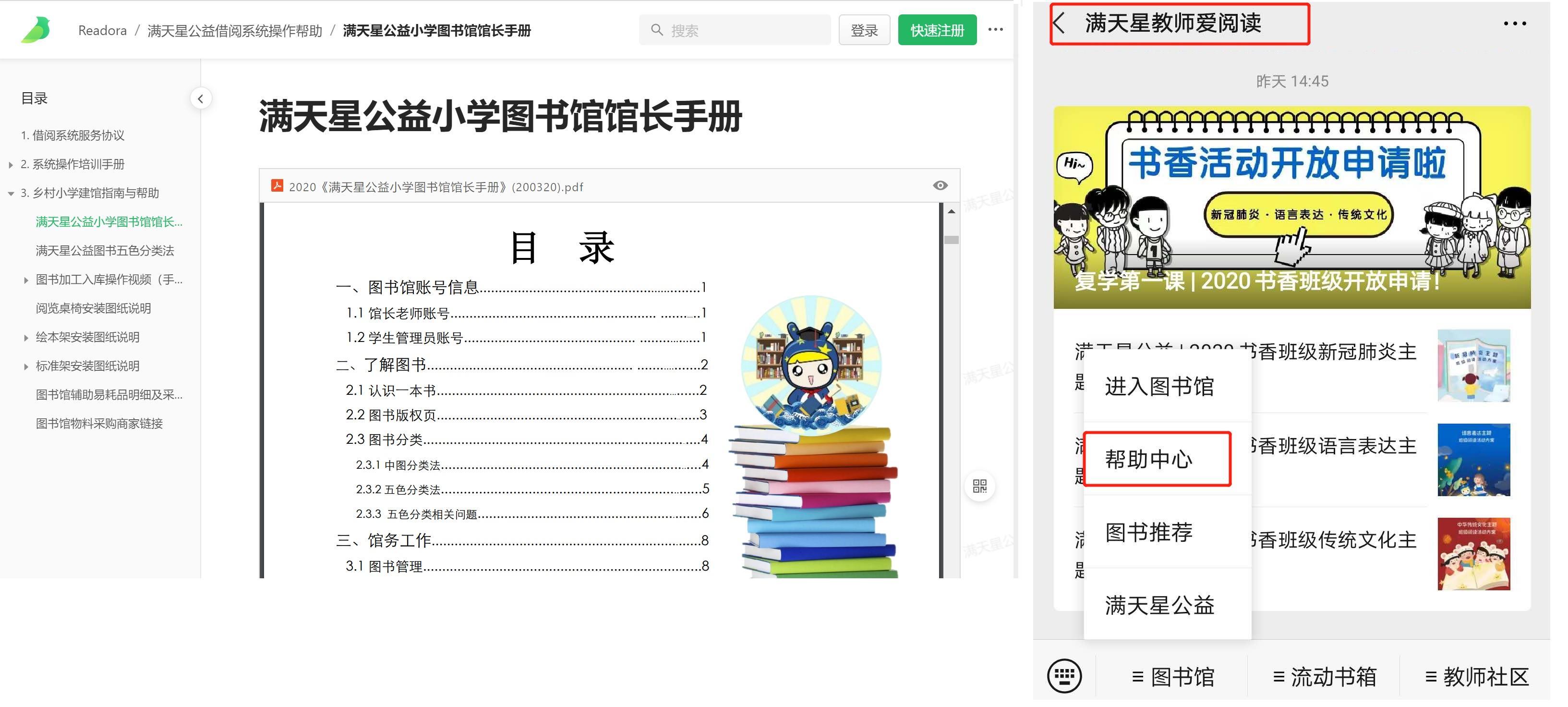Click 3.1 图书管理 contents line
The image size is (1568, 707).
coord(527,566)
